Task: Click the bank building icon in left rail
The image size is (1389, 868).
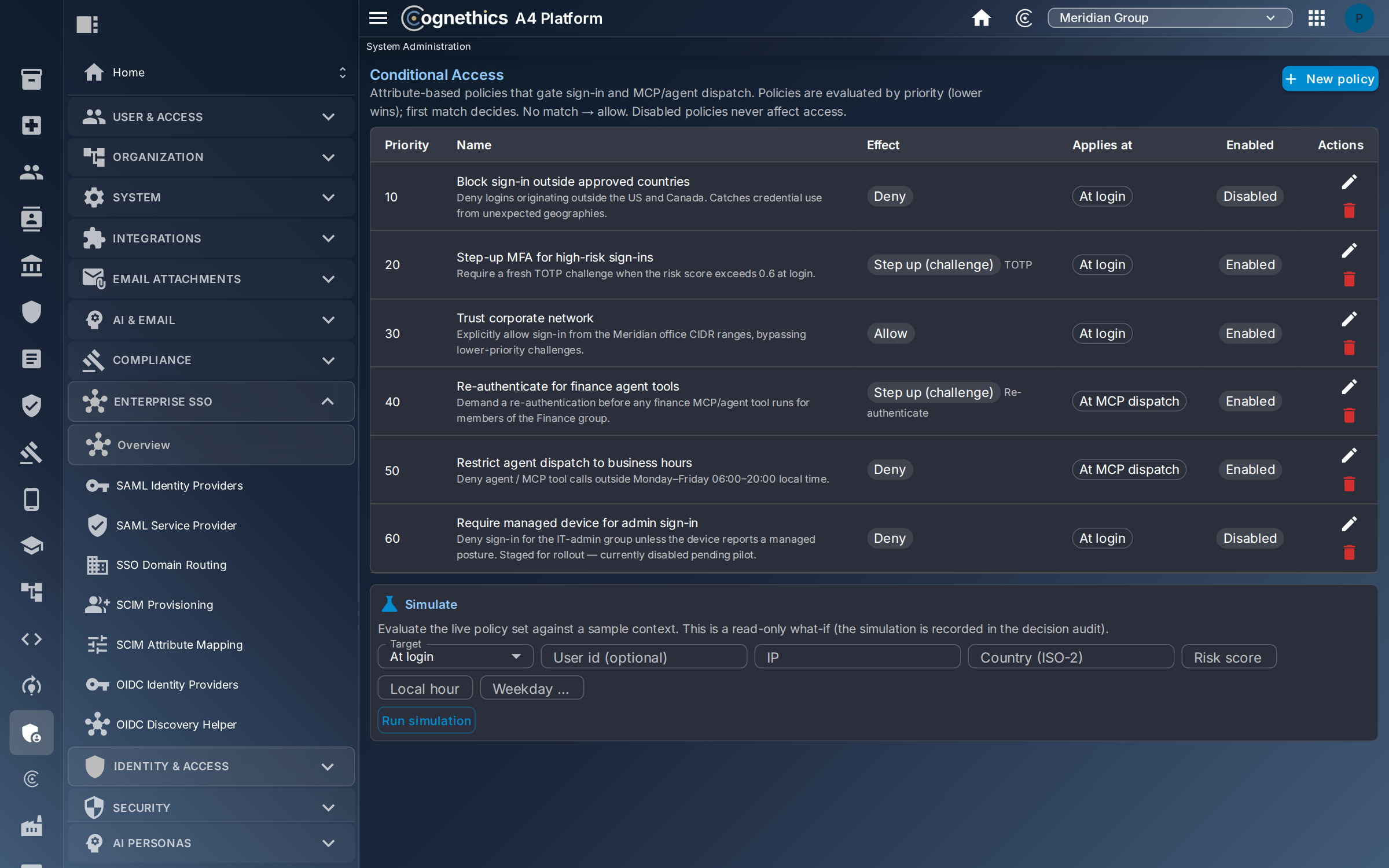Action: pos(31,266)
